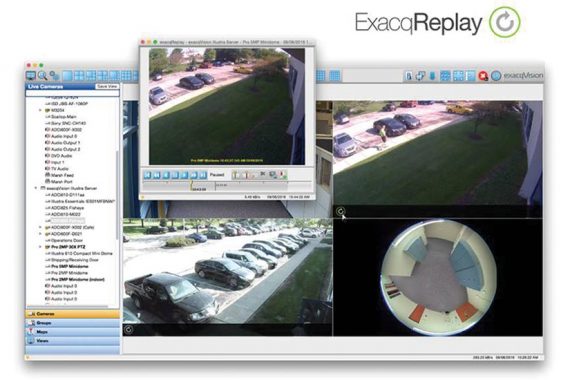The width and height of the screenshot is (570, 380).
Task: Click the red-and-green icon ending replay toolbar
Action: (x=283, y=175)
